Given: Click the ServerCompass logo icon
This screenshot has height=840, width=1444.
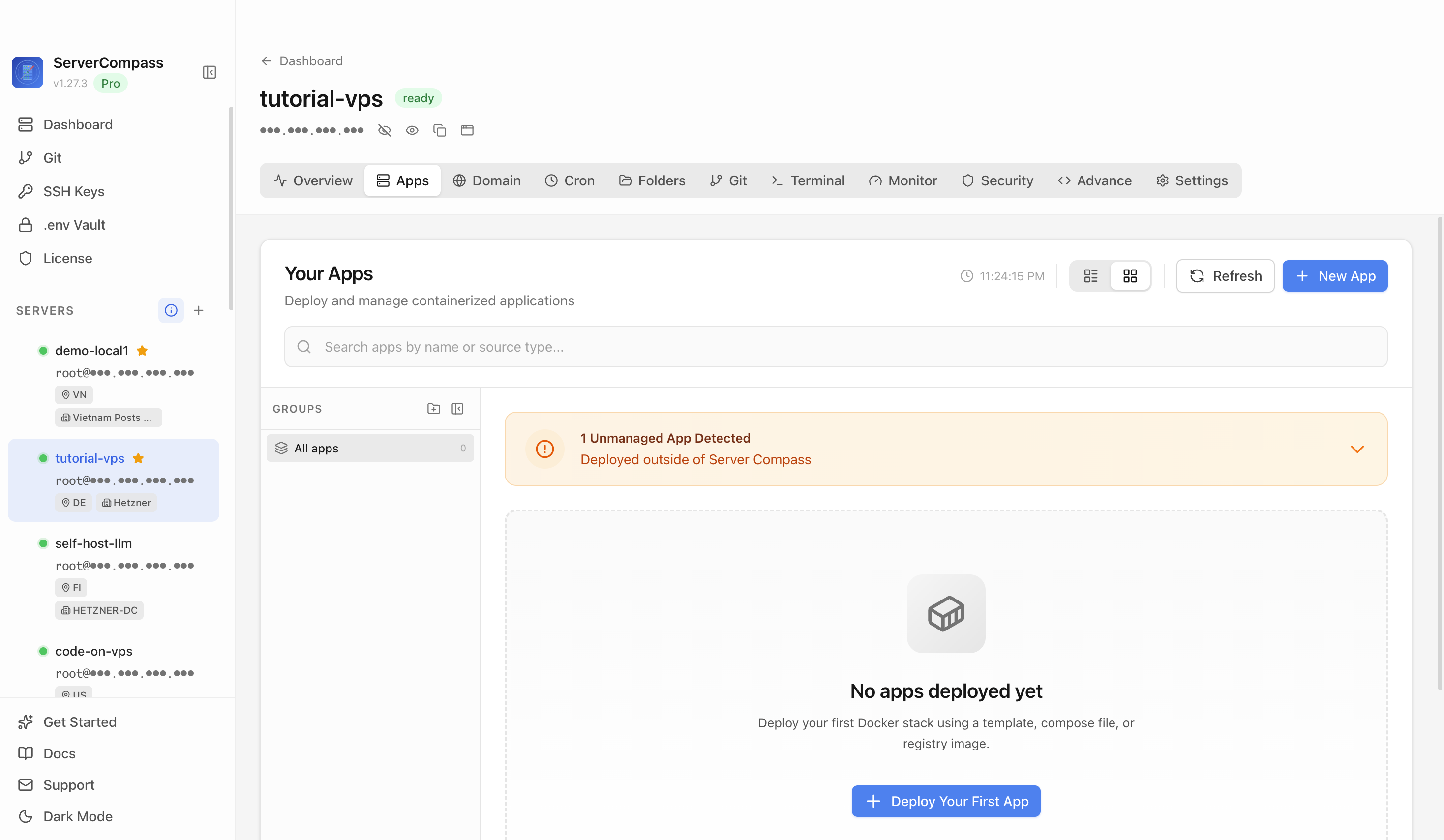Looking at the screenshot, I should tap(28, 72).
